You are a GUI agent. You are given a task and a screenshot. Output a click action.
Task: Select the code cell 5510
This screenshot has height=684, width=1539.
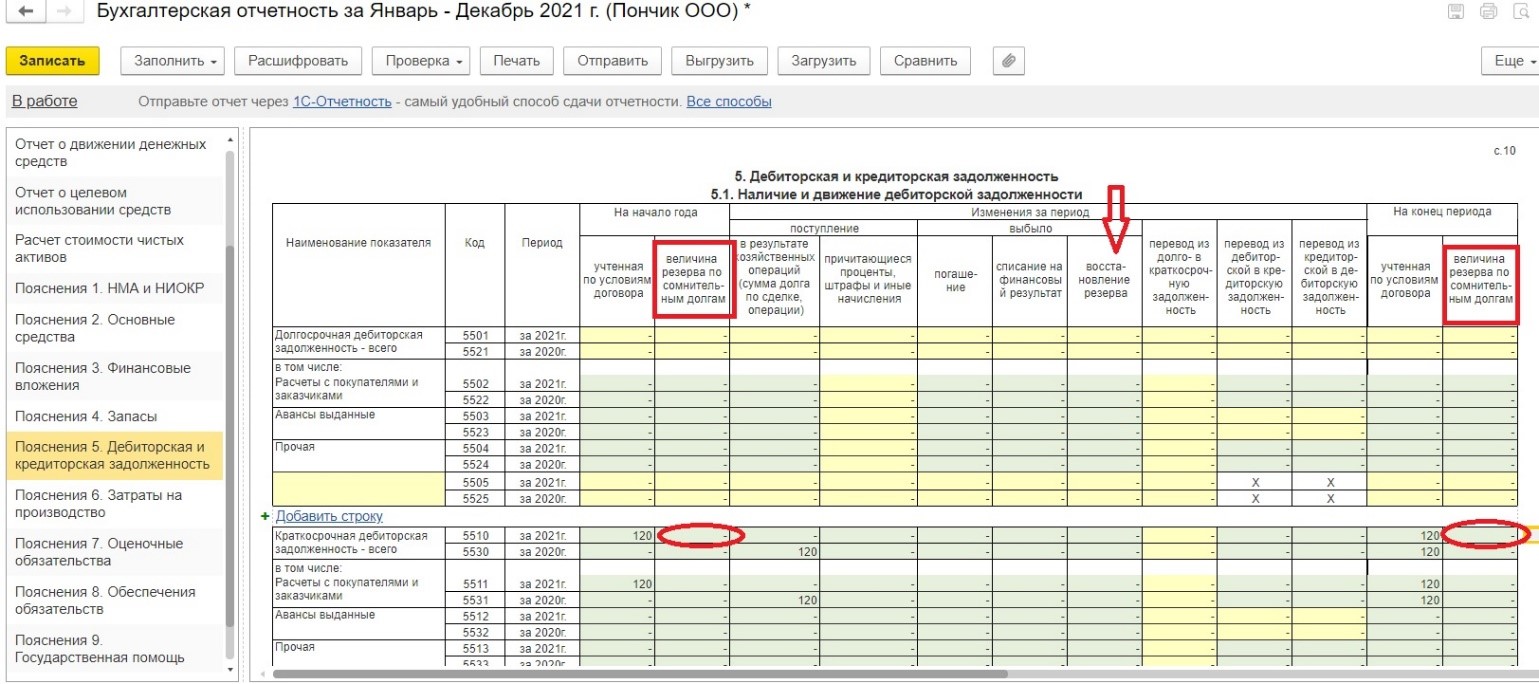click(475, 536)
